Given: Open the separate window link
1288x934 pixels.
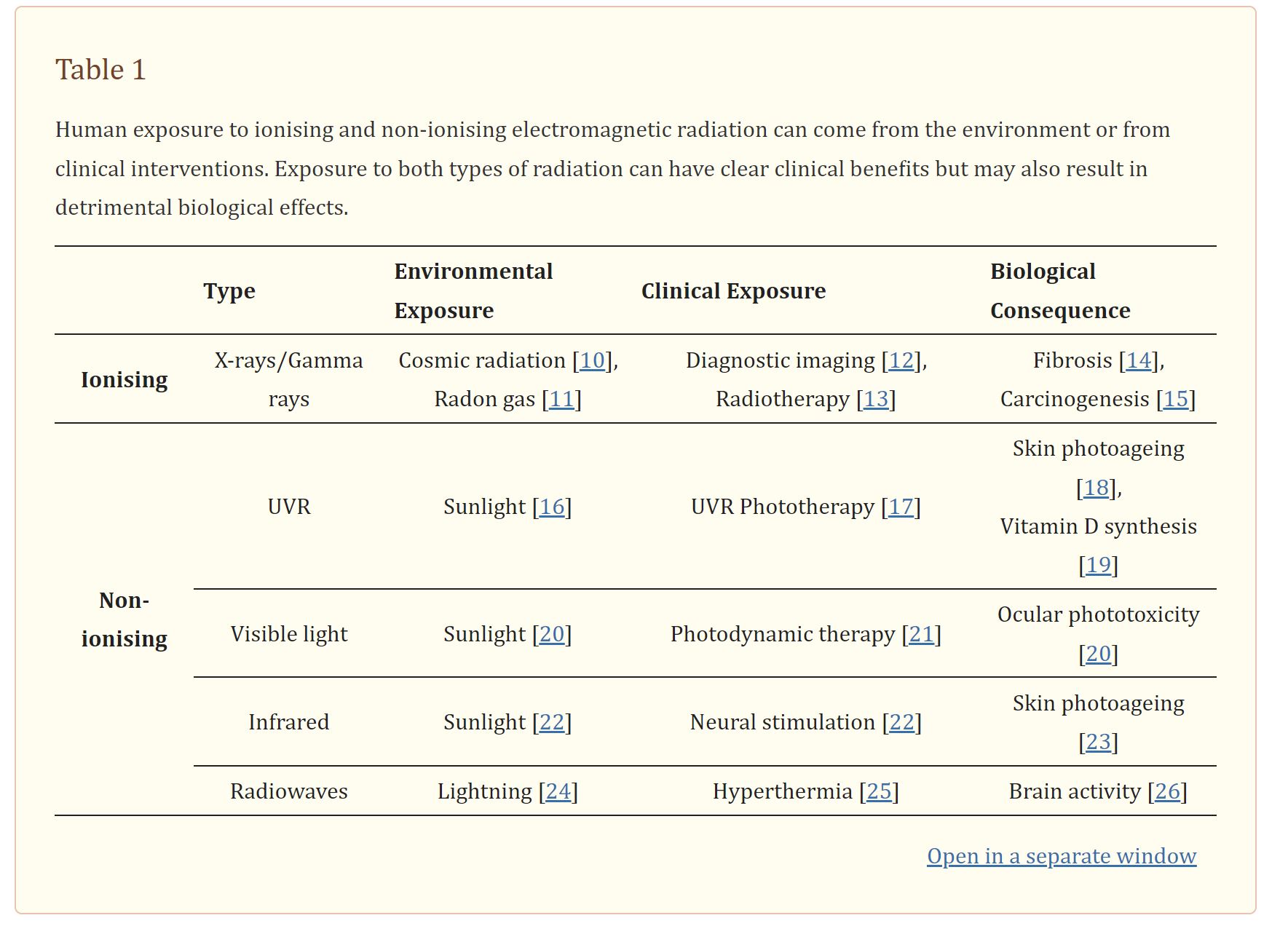Looking at the screenshot, I should [x=1061, y=856].
